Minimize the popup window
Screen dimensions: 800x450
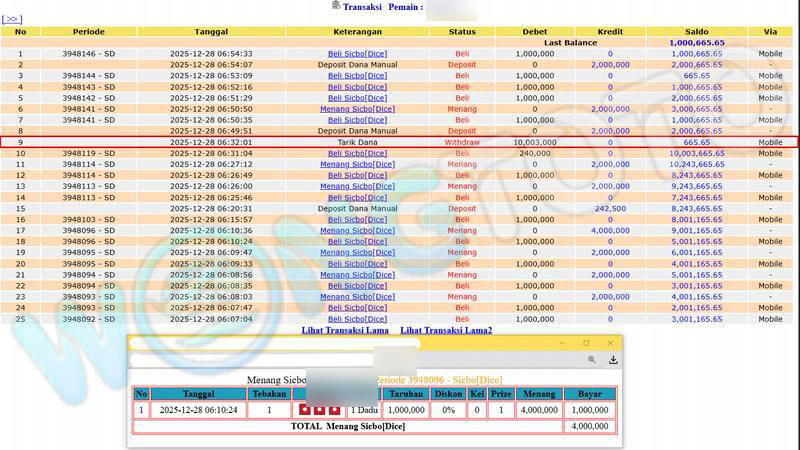click(559, 343)
